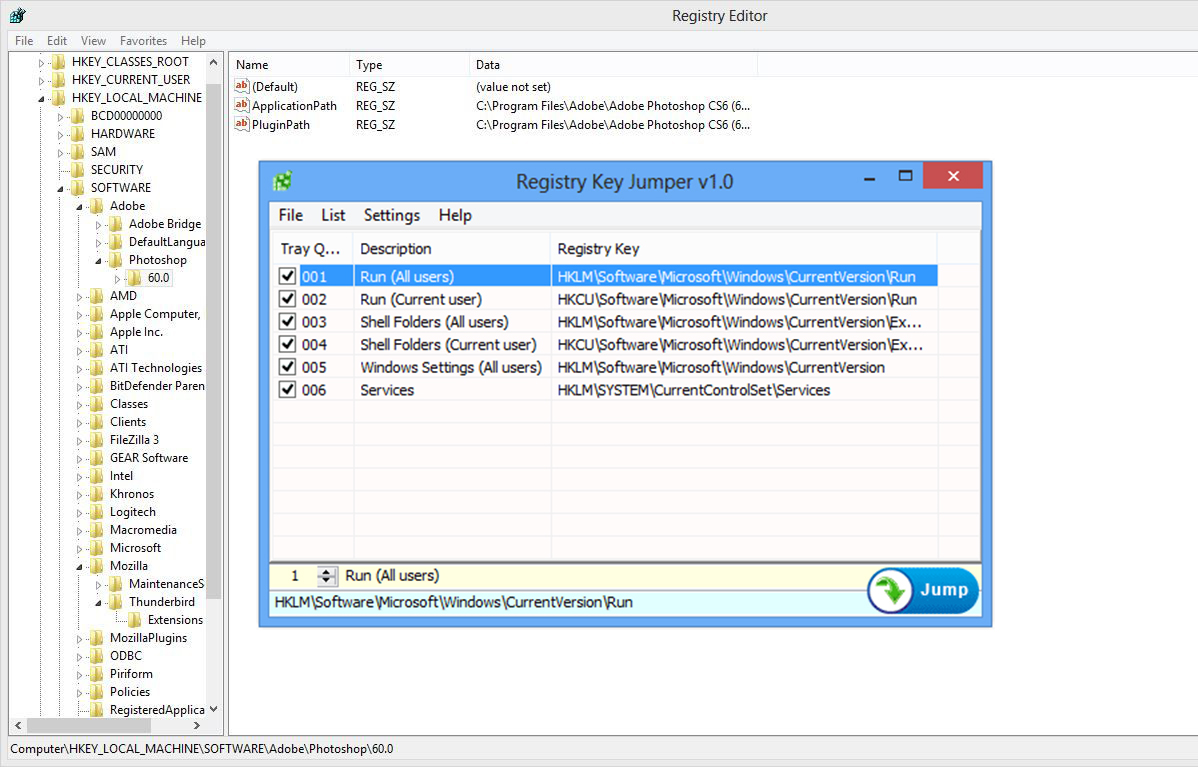Image resolution: width=1198 pixels, height=767 pixels.
Task: Expand the HKEY_CURRENT_USER tree node
Action: (41, 80)
